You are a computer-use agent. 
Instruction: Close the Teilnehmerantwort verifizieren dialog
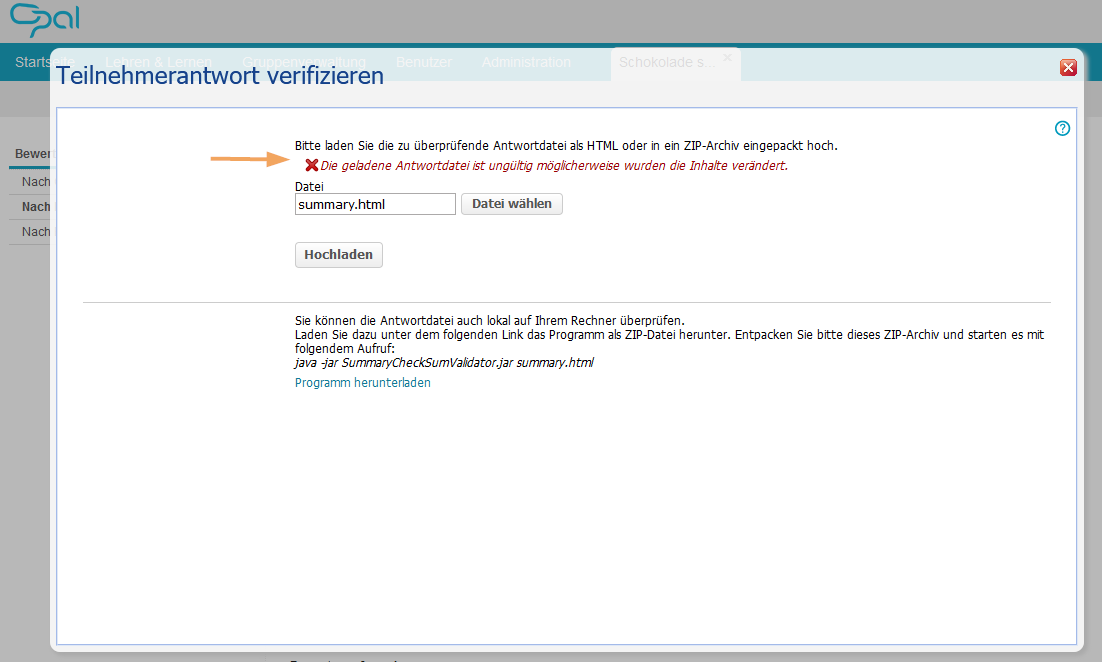[1068, 67]
